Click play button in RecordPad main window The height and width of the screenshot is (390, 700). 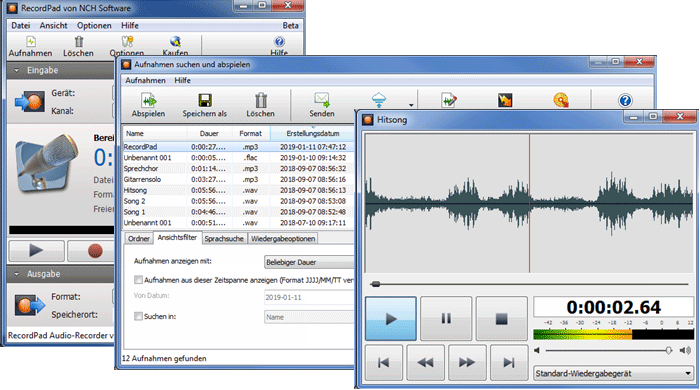coord(36,250)
